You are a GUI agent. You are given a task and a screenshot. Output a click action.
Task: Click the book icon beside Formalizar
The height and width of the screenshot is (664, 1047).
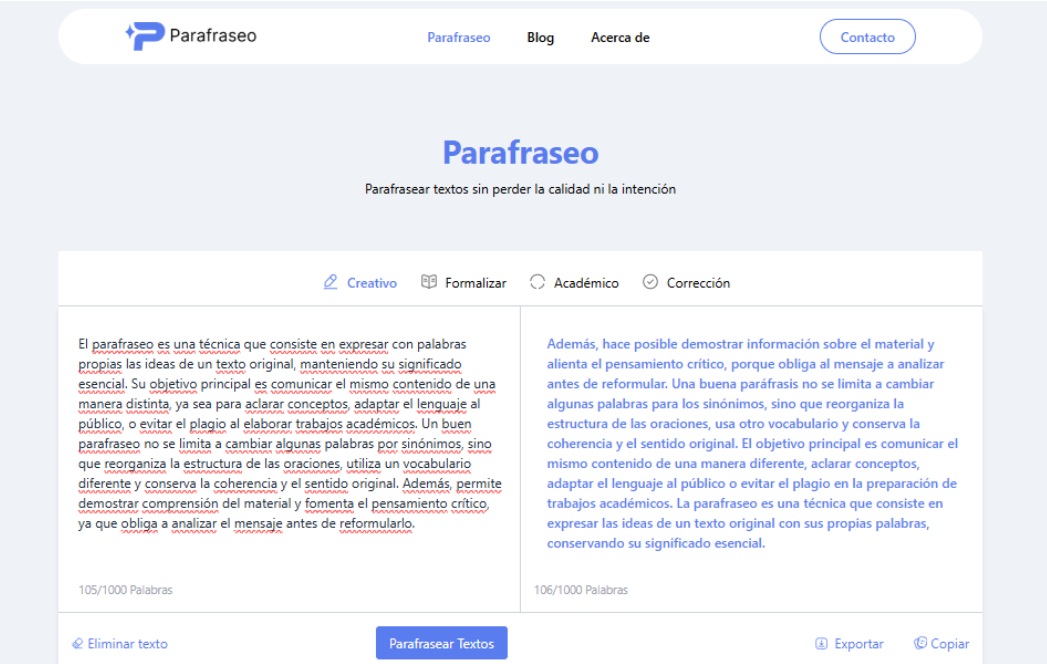tap(429, 283)
